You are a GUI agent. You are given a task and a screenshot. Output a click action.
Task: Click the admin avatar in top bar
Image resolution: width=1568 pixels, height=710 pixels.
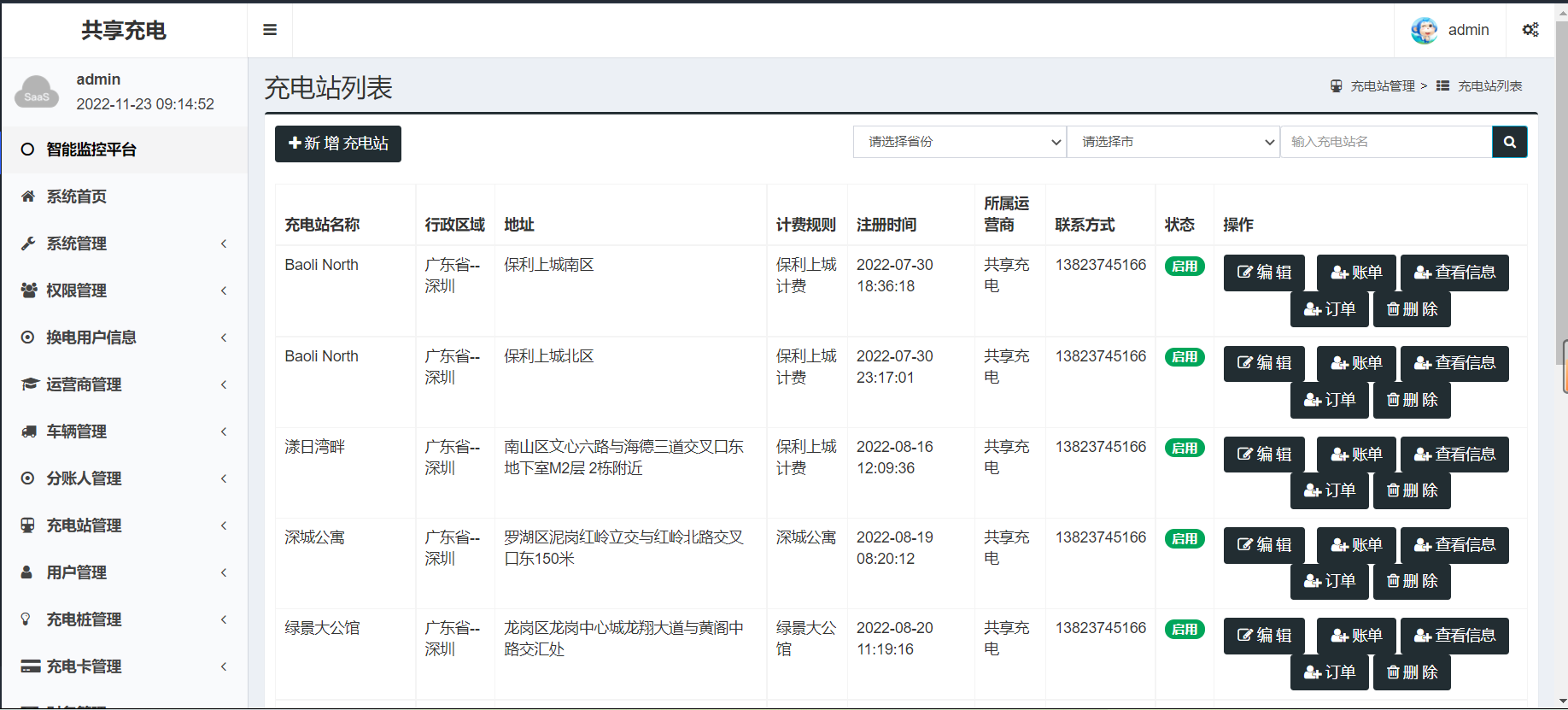tap(1424, 30)
